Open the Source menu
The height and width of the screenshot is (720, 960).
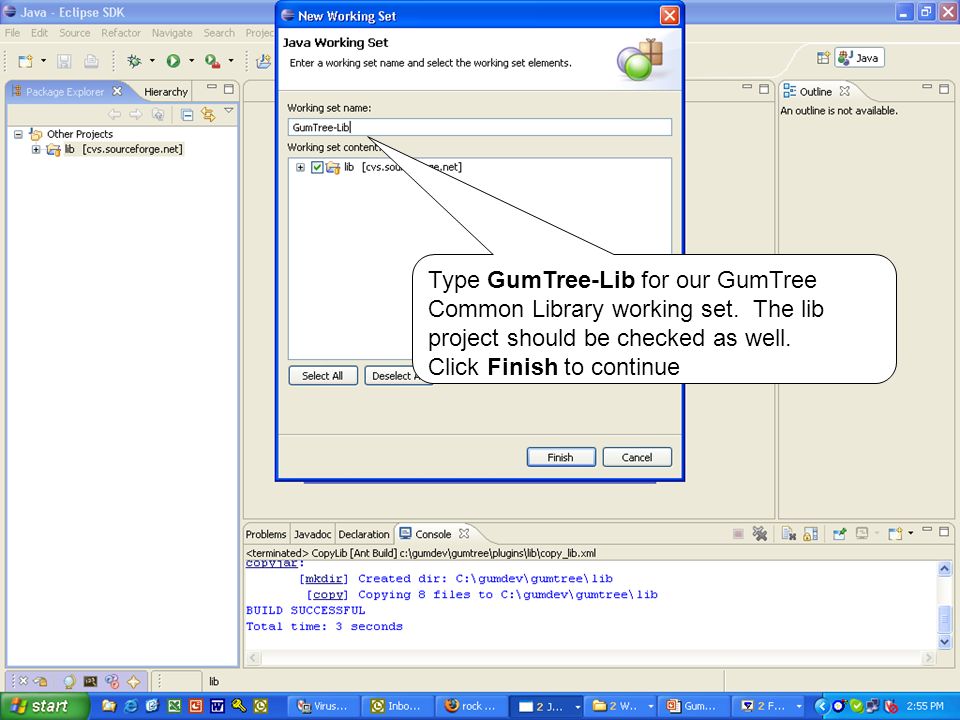75,33
